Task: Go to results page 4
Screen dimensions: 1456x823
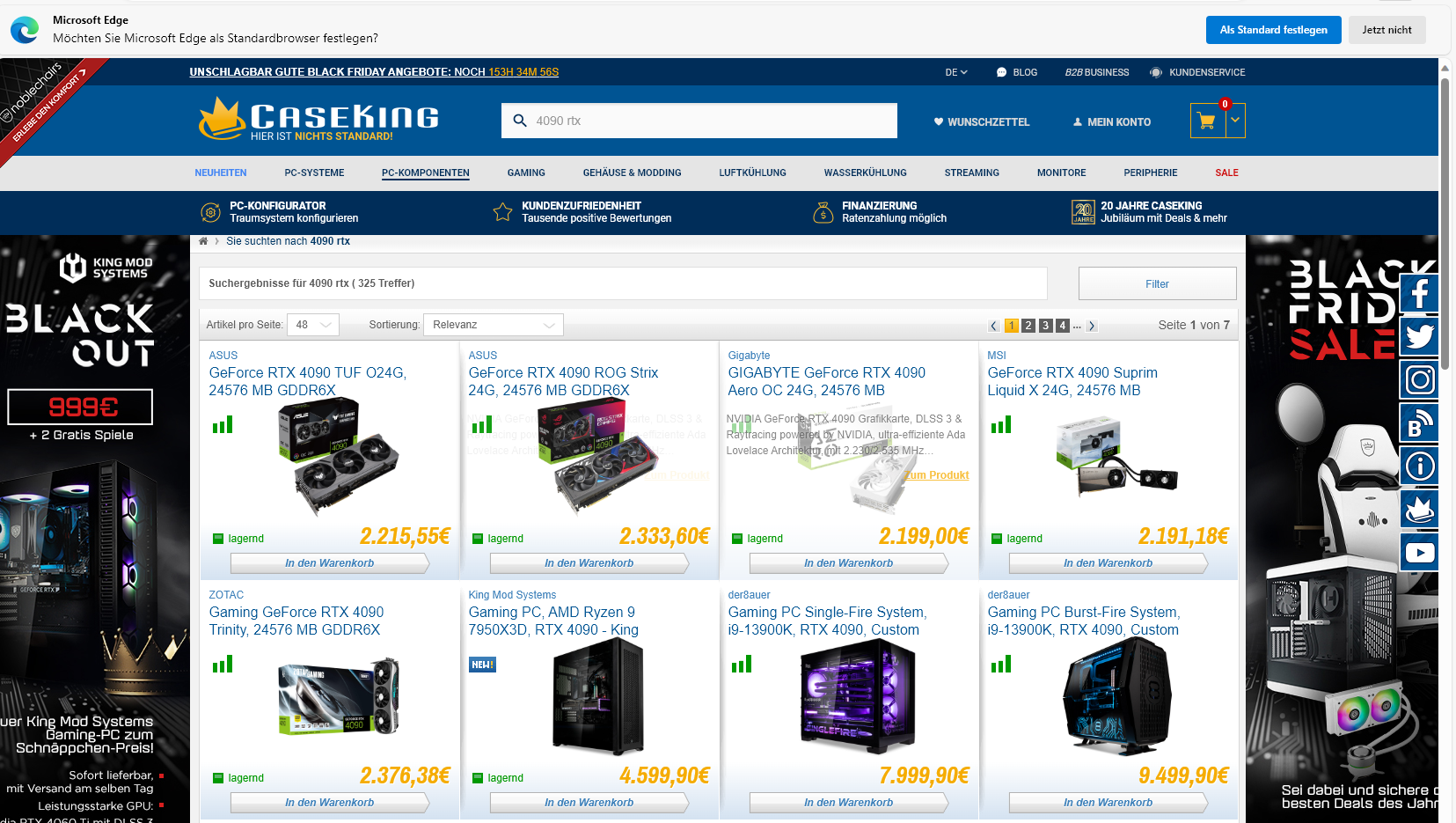Action: pyautogui.click(x=1062, y=326)
